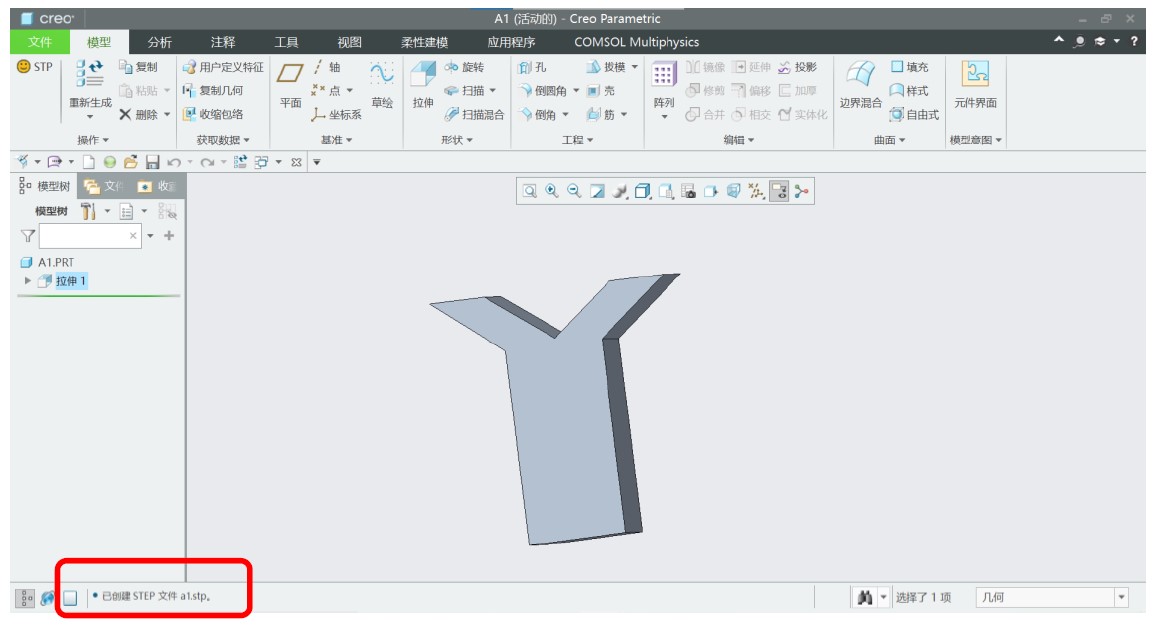Screen dimensions: 1155x627
Task: Switch to the 柔性建模 tab
Action: tap(424, 42)
